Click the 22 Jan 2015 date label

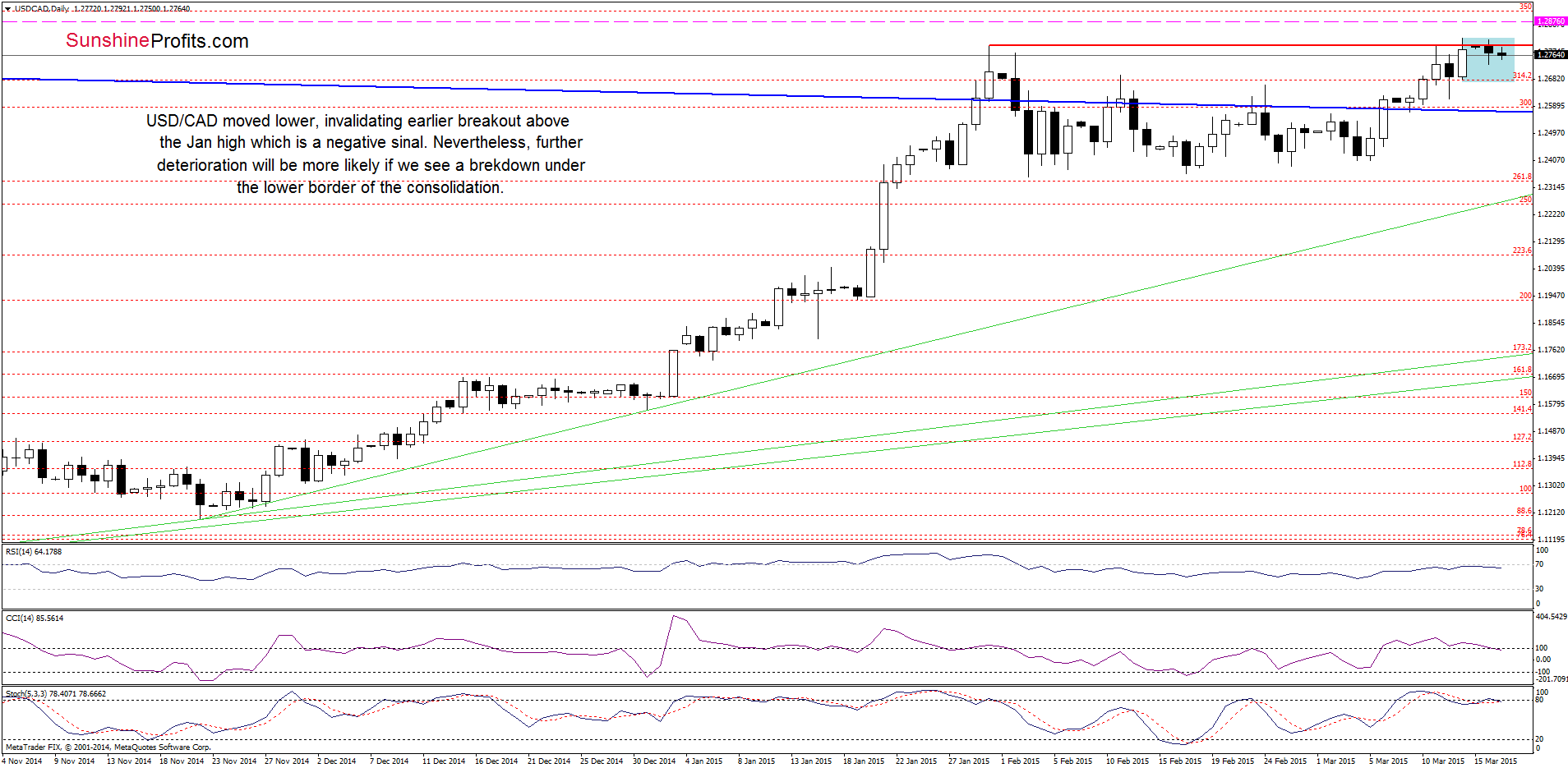[916, 761]
